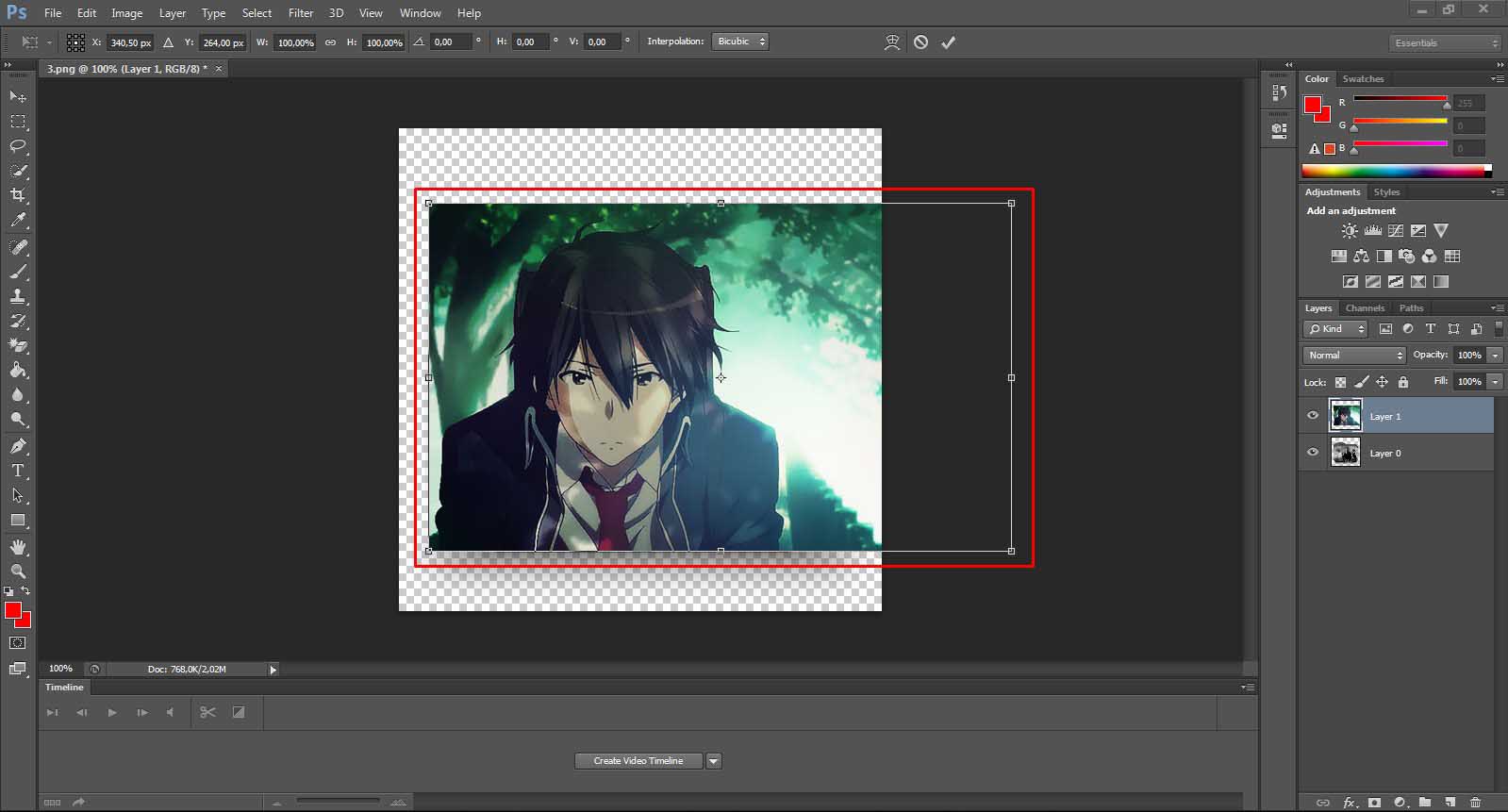The height and width of the screenshot is (812, 1508).
Task: Select the Crop tool
Action: click(18, 195)
